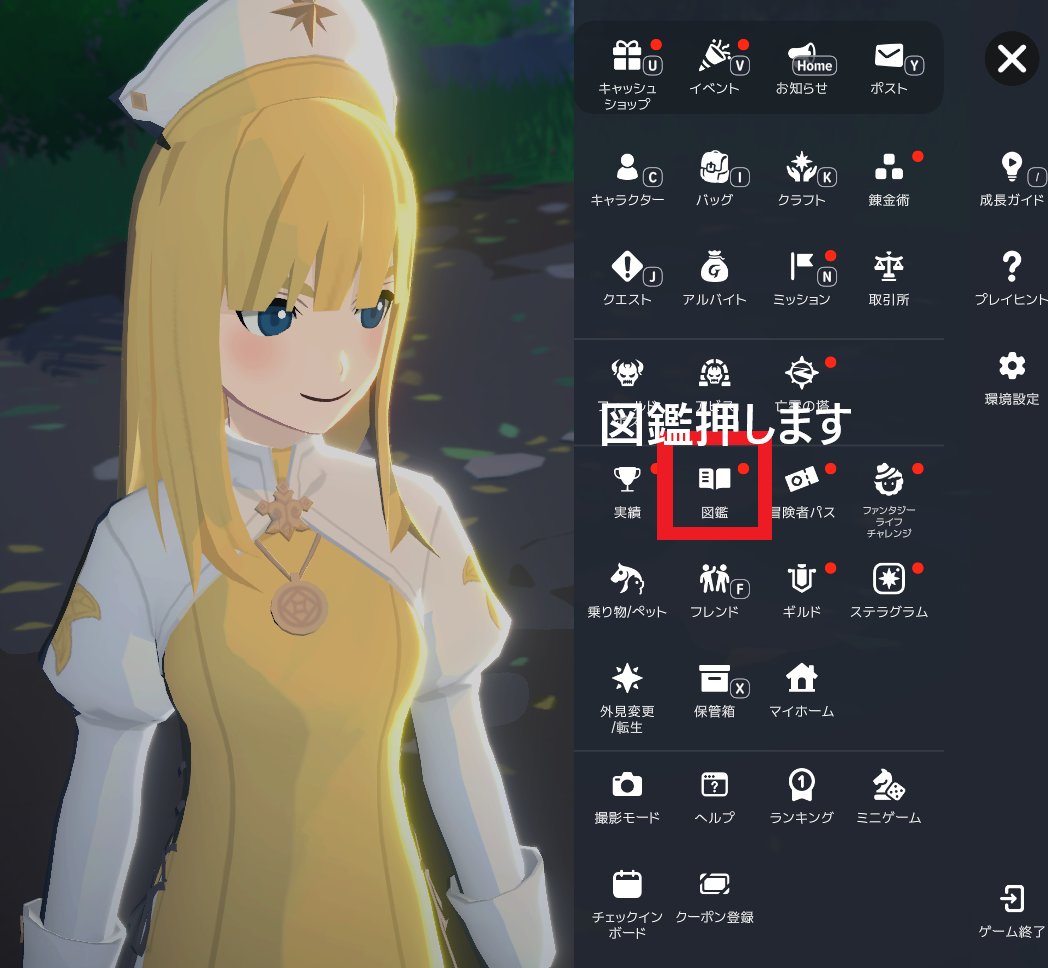Viewport: 1048px width, 968px height.
Task: Open the バッグ backpack icon
Action: point(714,167)
